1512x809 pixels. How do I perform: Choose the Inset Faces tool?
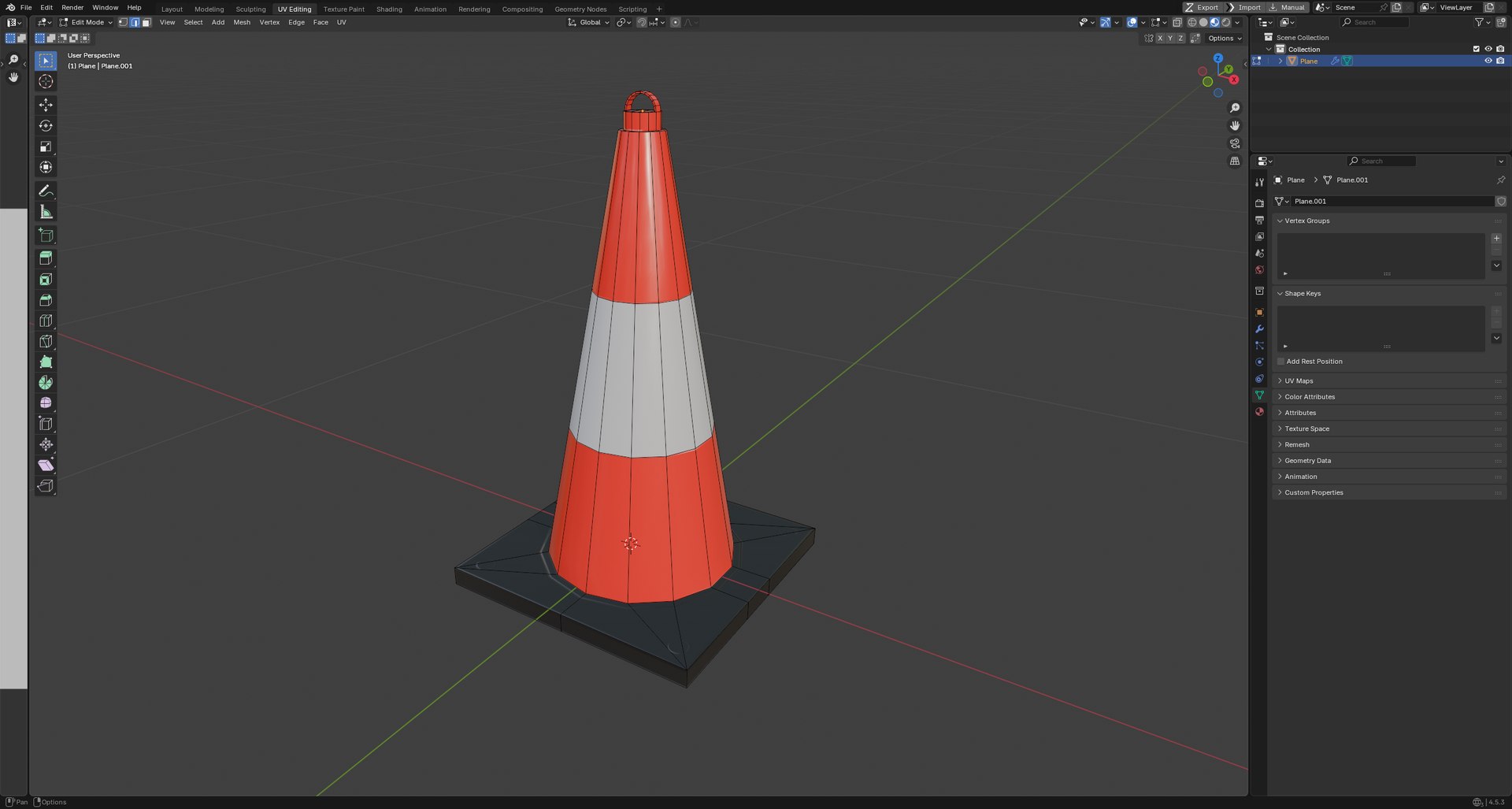[x=46, y=280]
